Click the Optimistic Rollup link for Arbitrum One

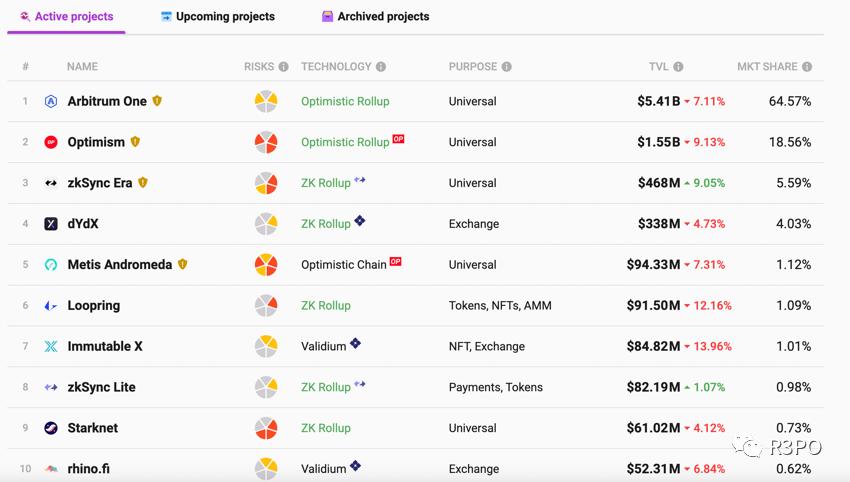click(345, 101)
